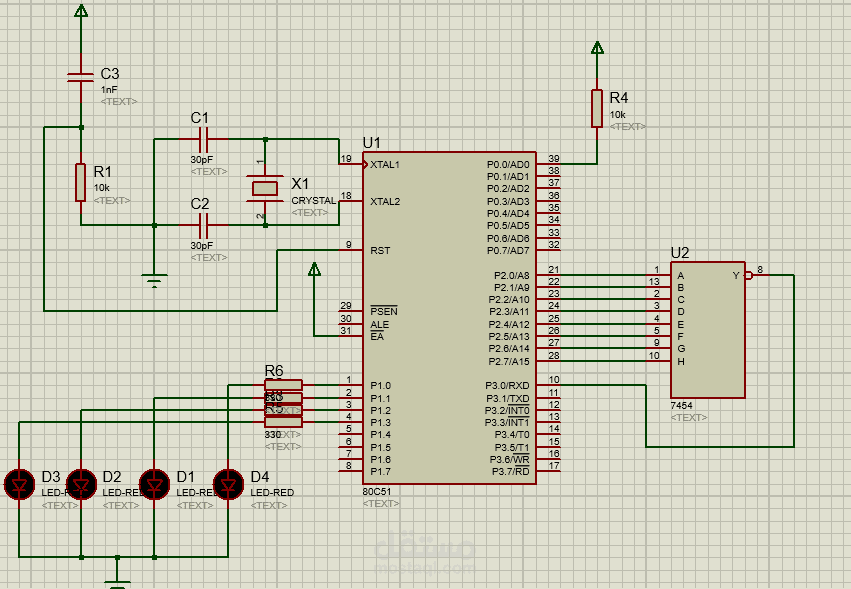Select the X1 crystal symbol
This screenshot has height=589, width=851.
coord(265,188)
